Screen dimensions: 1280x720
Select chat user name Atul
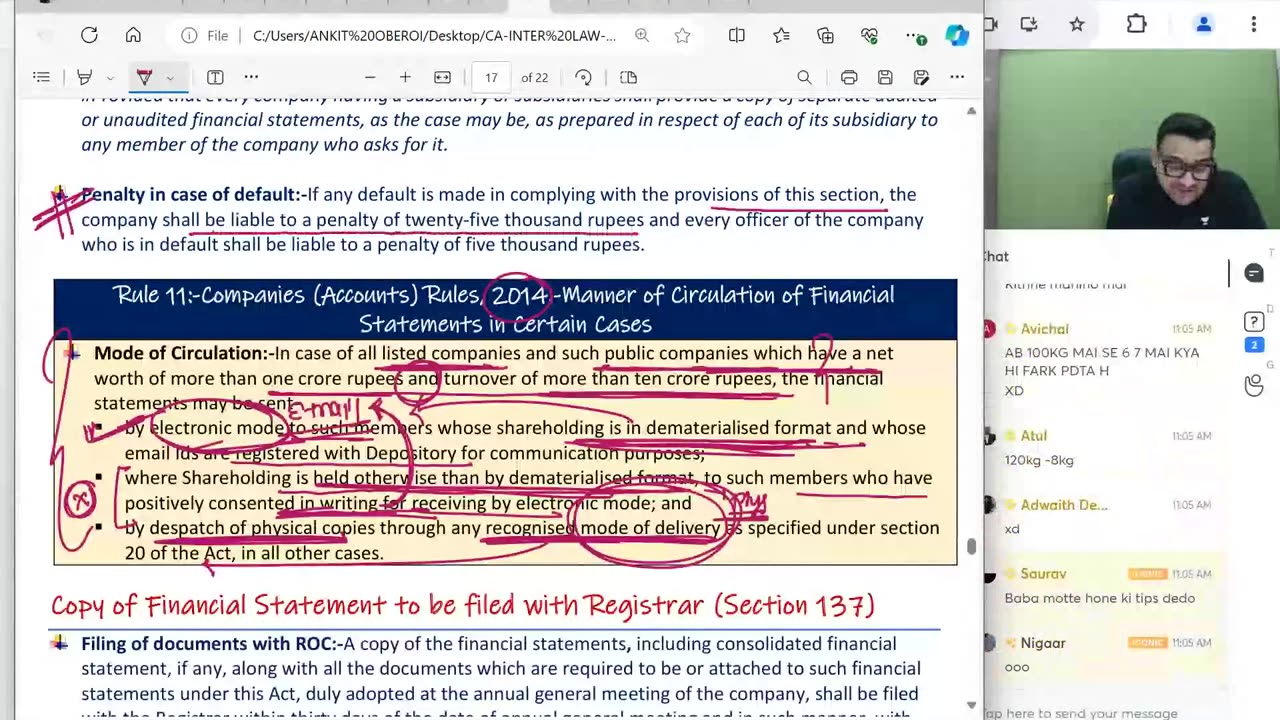click(1034, 436)
